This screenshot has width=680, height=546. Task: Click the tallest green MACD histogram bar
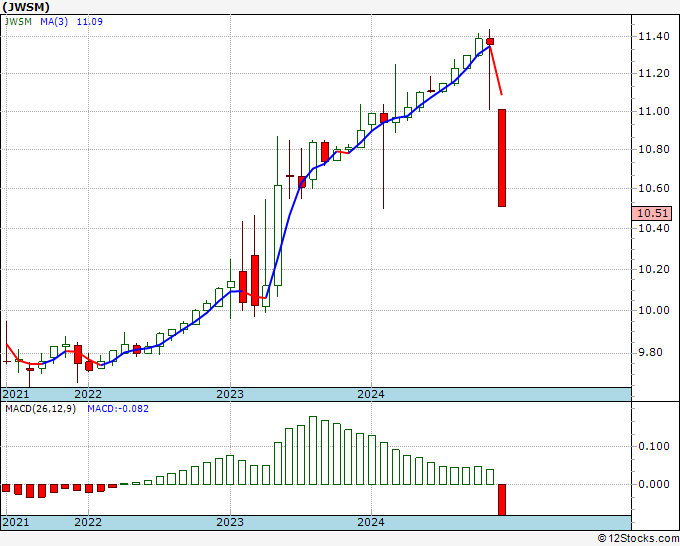313,450
